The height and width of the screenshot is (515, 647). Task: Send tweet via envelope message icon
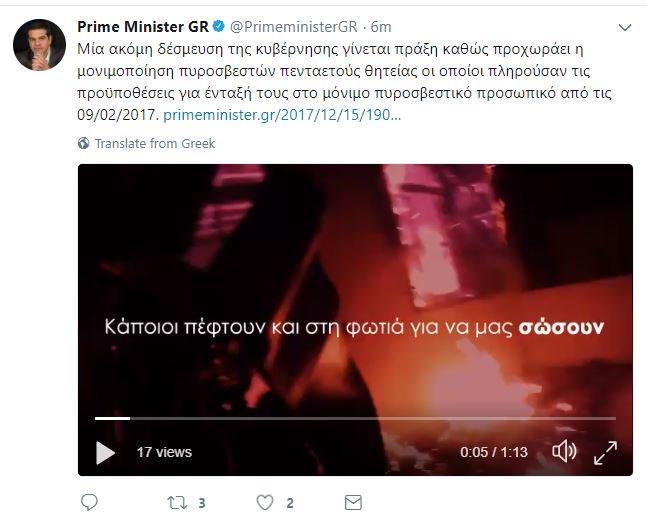tap(353, 503)
